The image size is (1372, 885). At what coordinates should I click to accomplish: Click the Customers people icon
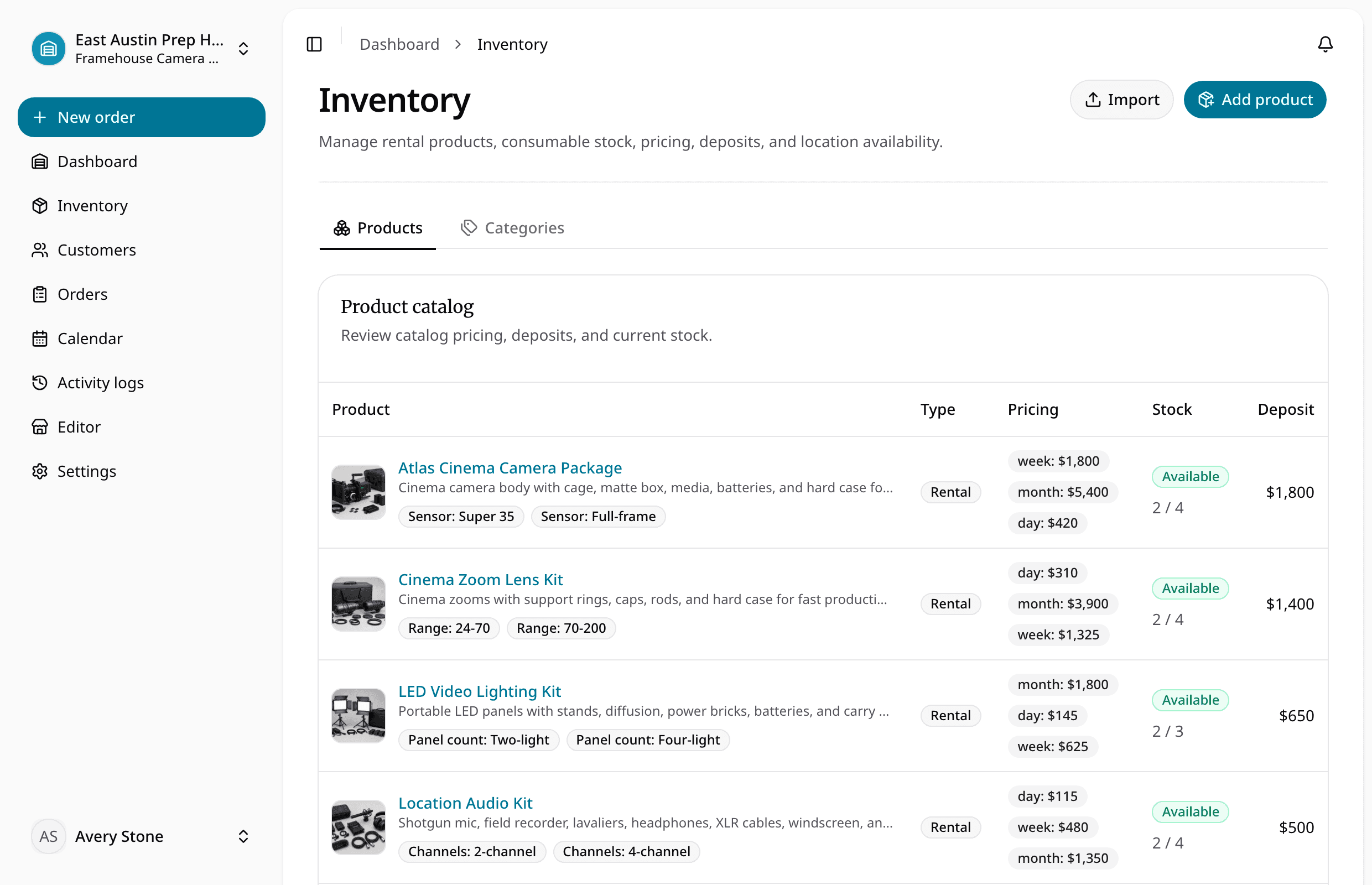[40, 250]
